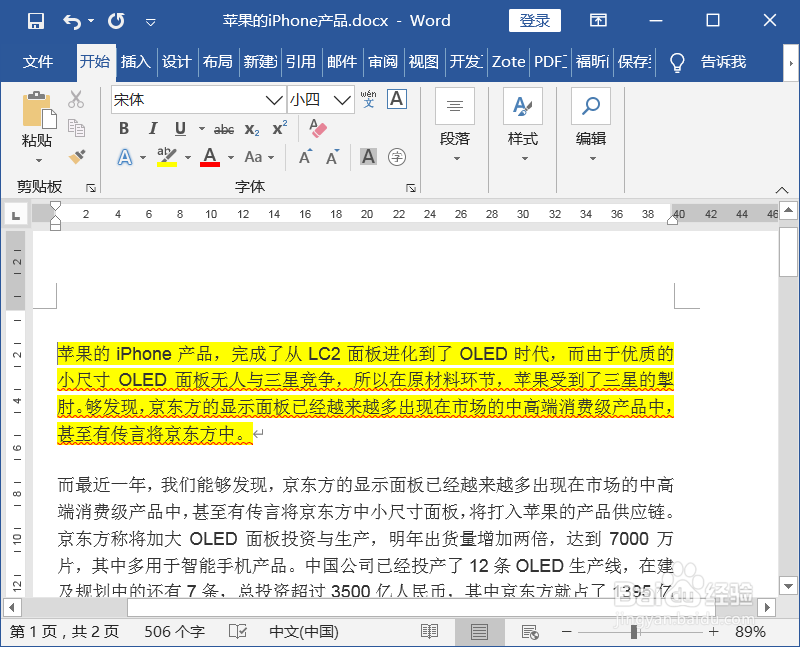Apply red font color
Viewport: 800px width, 647px height.
pyautogui.click(x=211, y=158)
